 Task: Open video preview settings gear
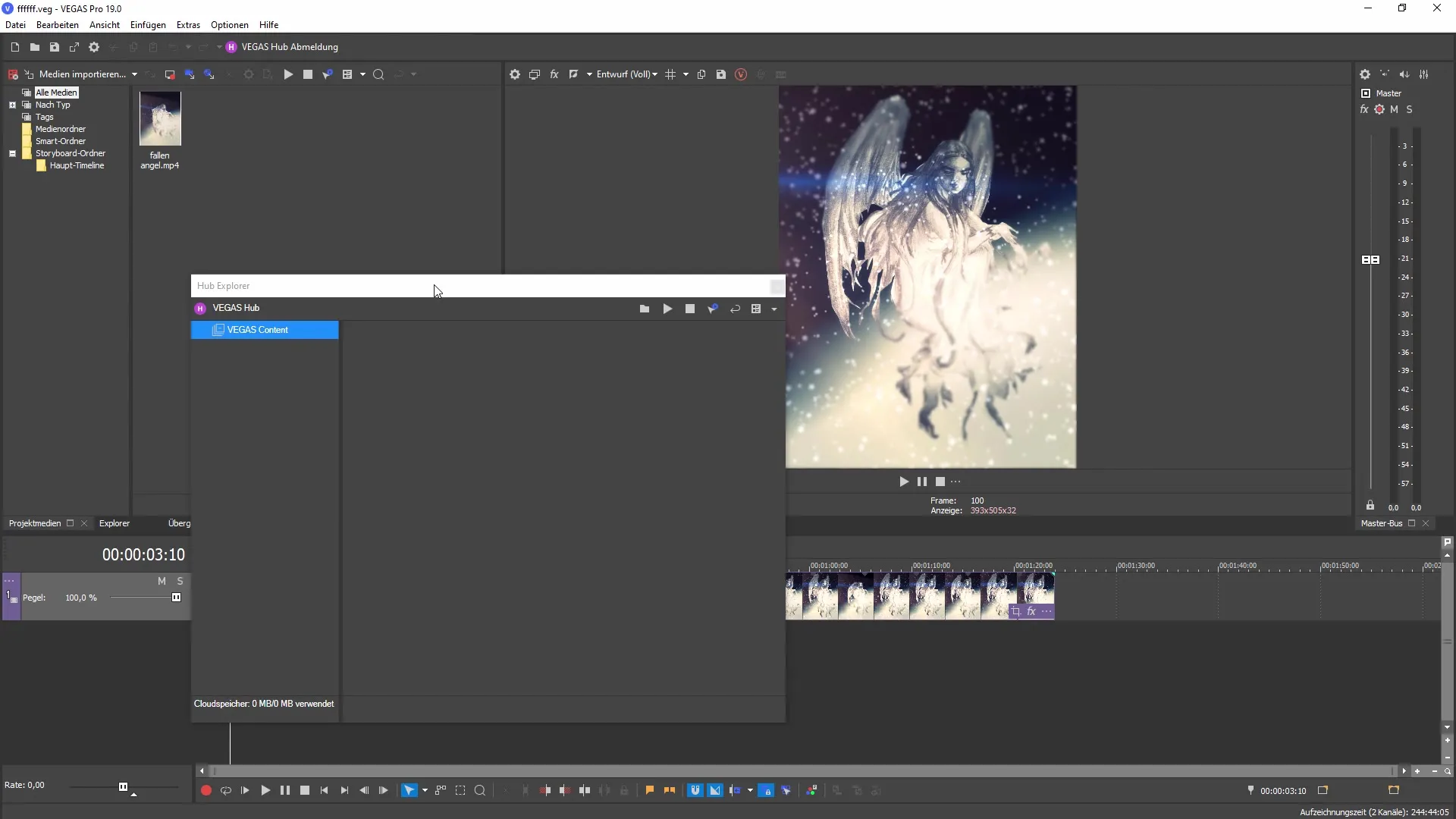[x=515, y=74]
